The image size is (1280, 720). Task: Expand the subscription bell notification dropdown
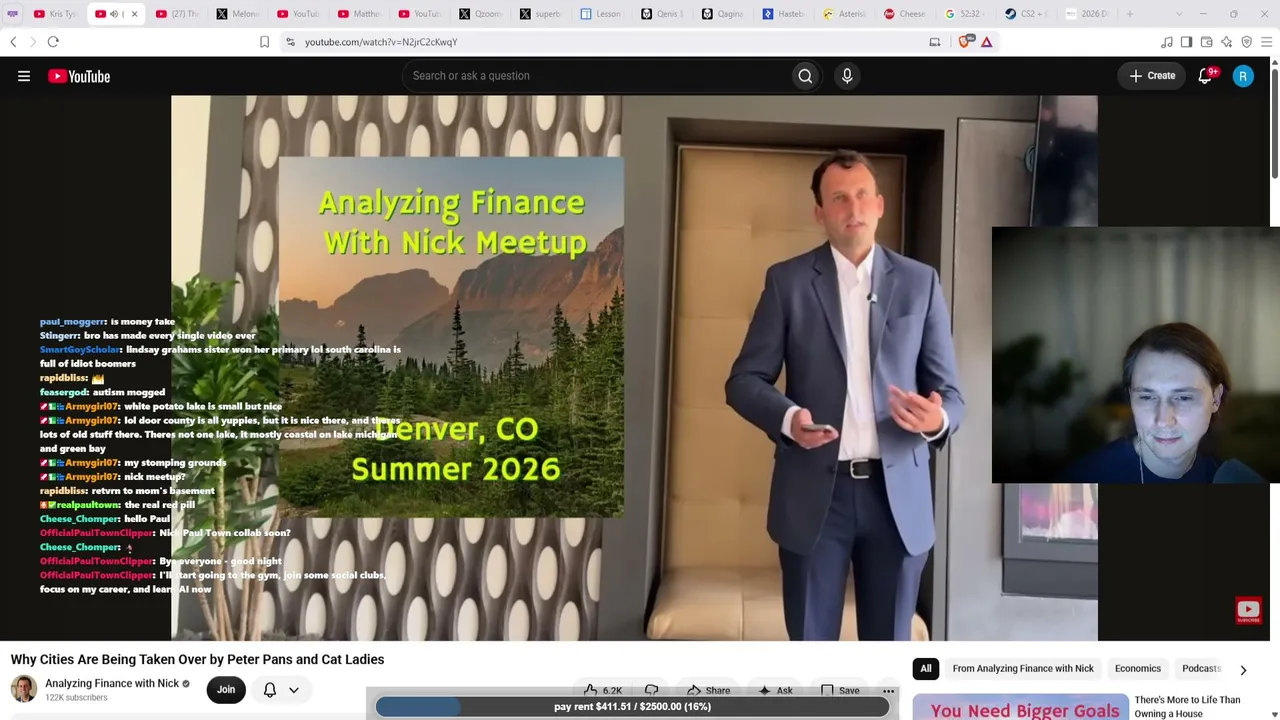(x=281, y=690)
